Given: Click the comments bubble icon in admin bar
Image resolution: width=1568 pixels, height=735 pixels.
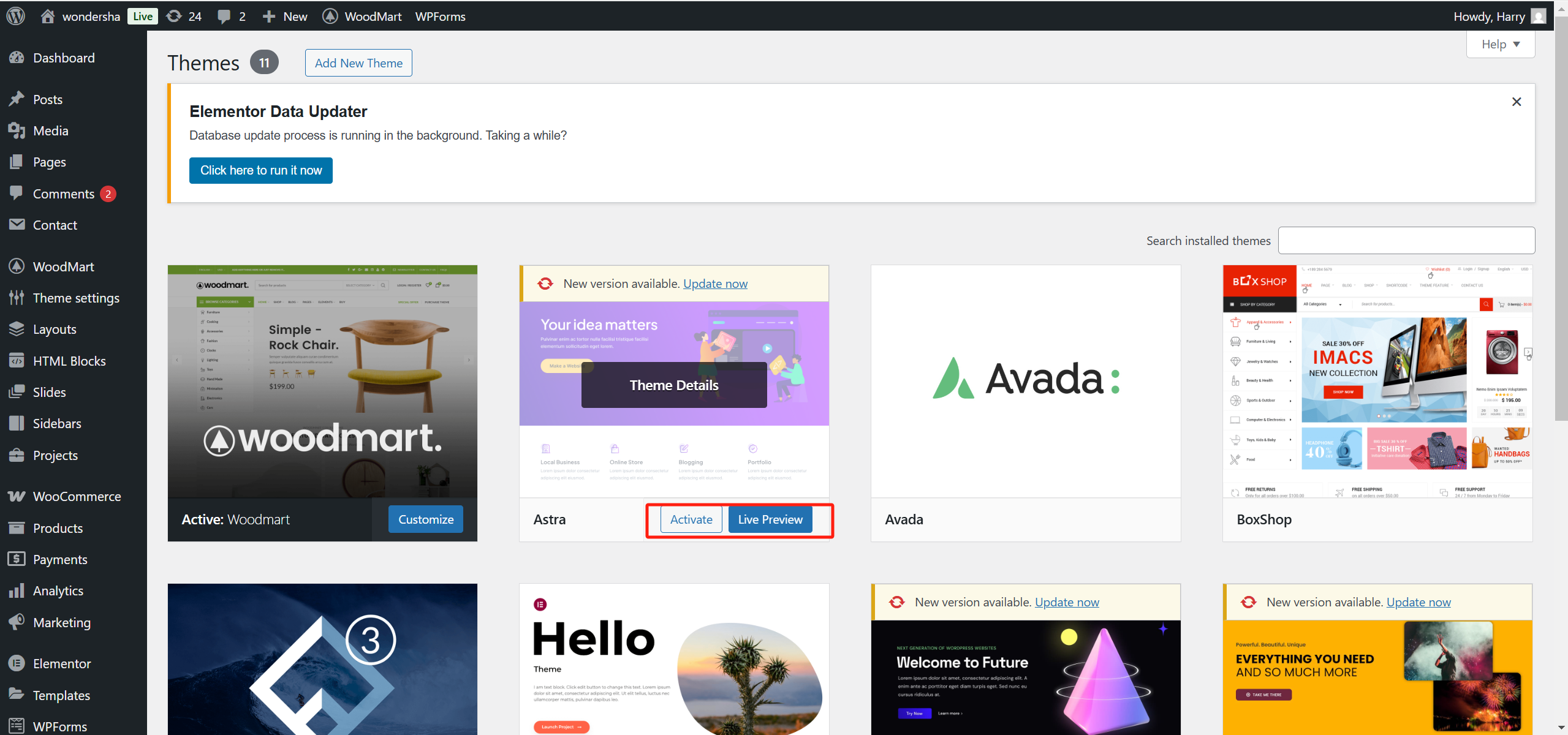Looking at the screenshot, I should [x=225, y=16].
